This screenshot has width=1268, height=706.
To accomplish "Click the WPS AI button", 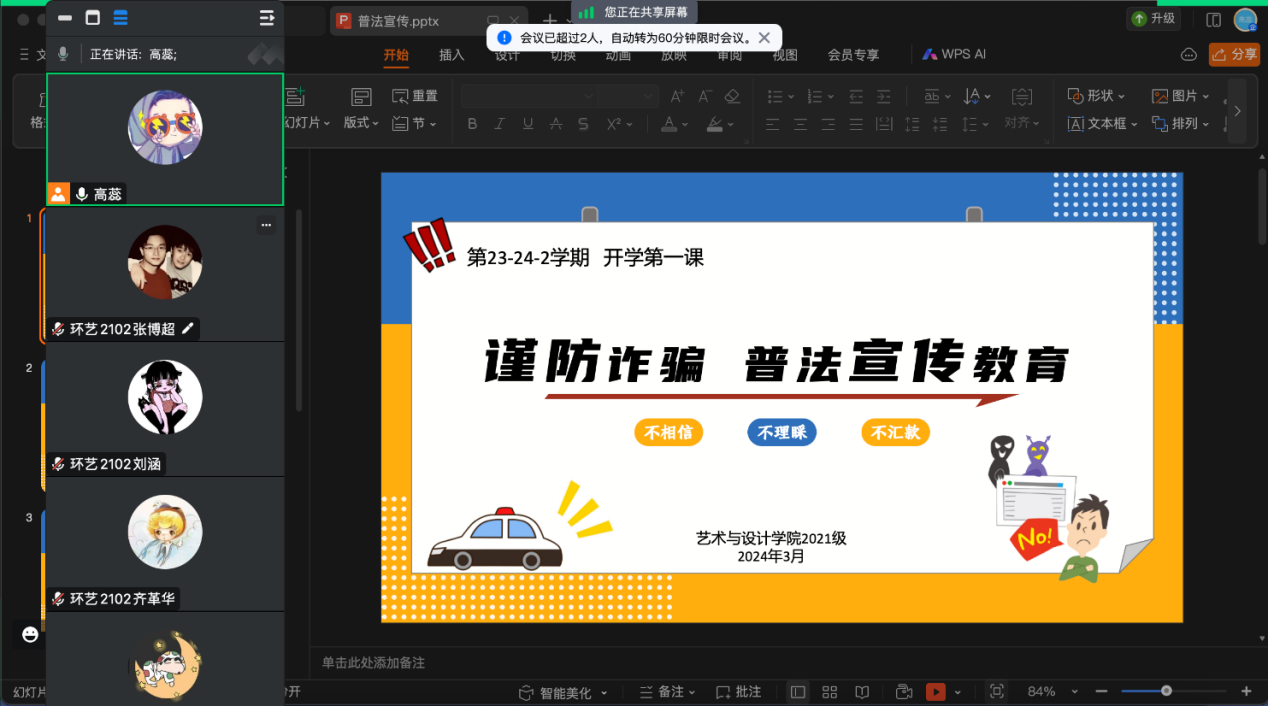I will click(x=954, y=55).
